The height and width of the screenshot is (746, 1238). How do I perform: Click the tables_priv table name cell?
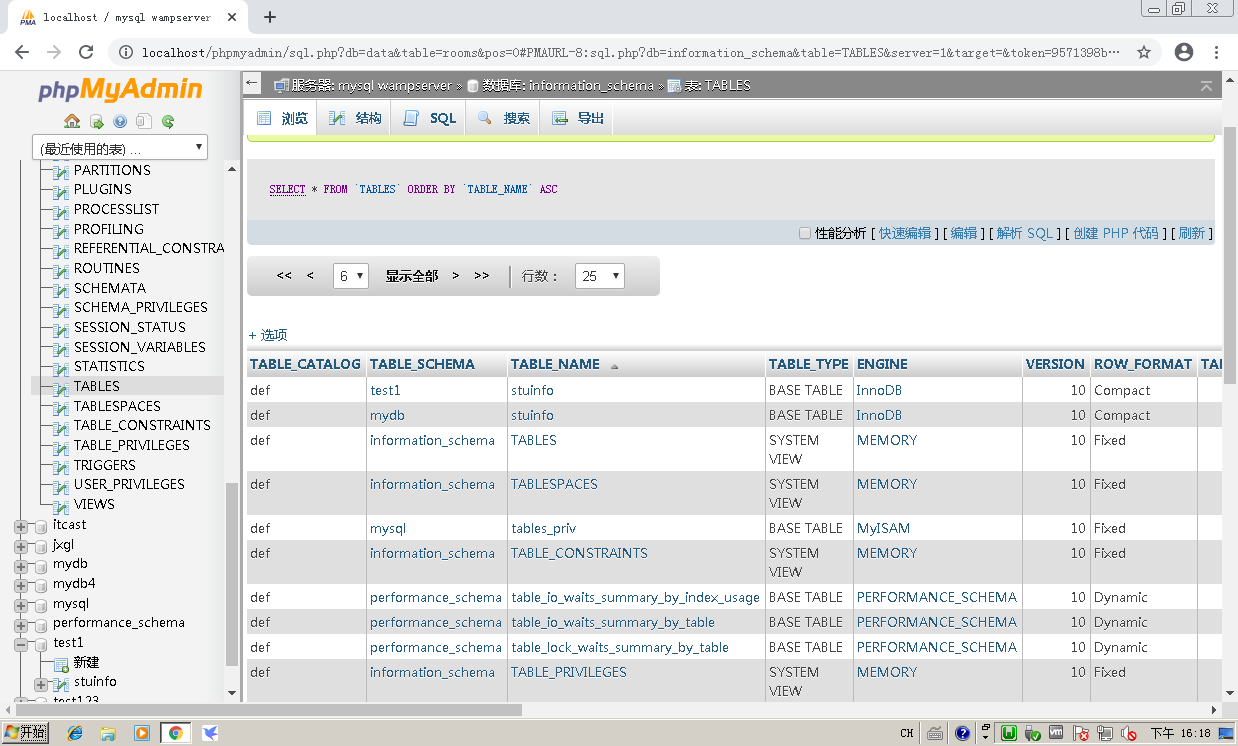[x=543, y=529]
